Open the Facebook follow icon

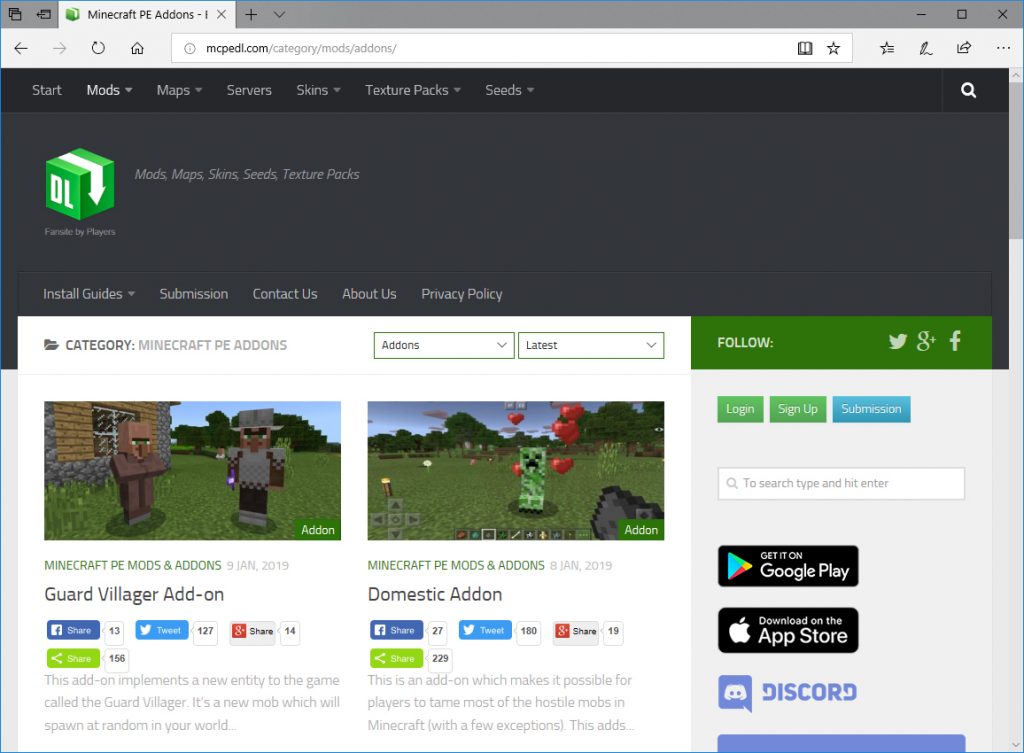955,341
